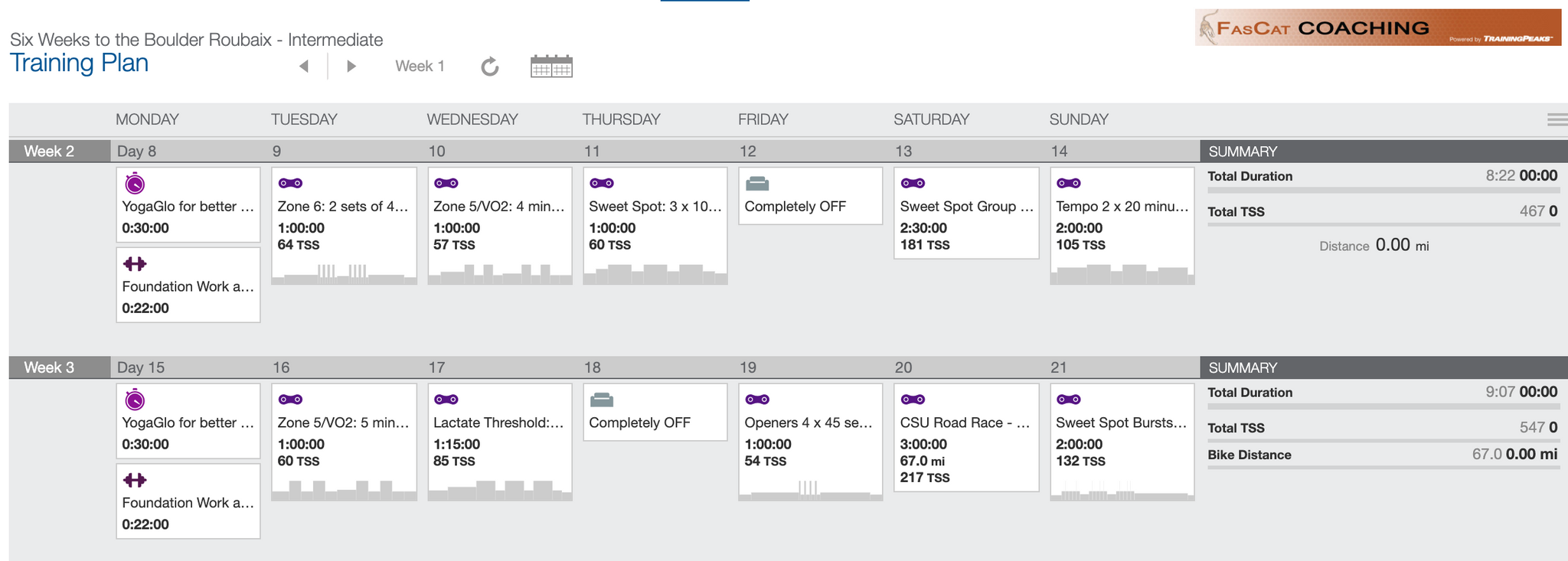Click stopwatch icon on Day 8 YogaGlo workout
This screenshot has width=1568, height=561.
point(135,184)
